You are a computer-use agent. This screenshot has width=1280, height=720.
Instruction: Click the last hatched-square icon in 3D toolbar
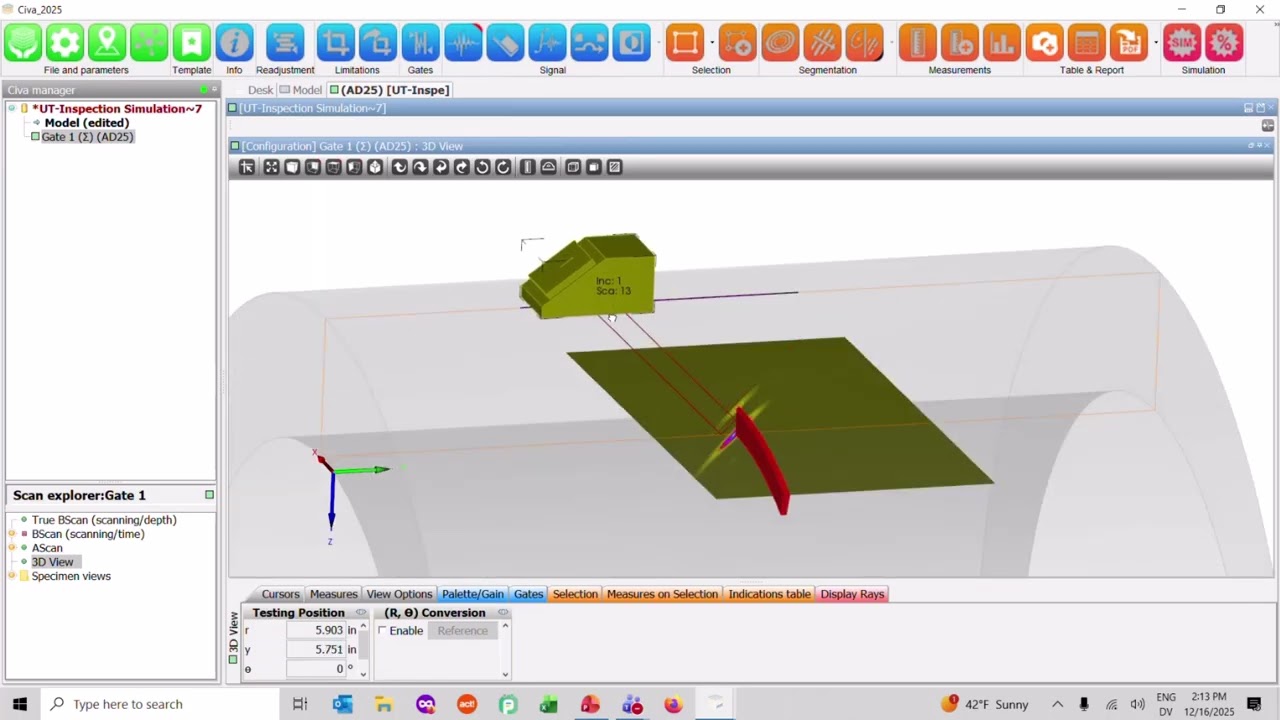click(615, 167)
